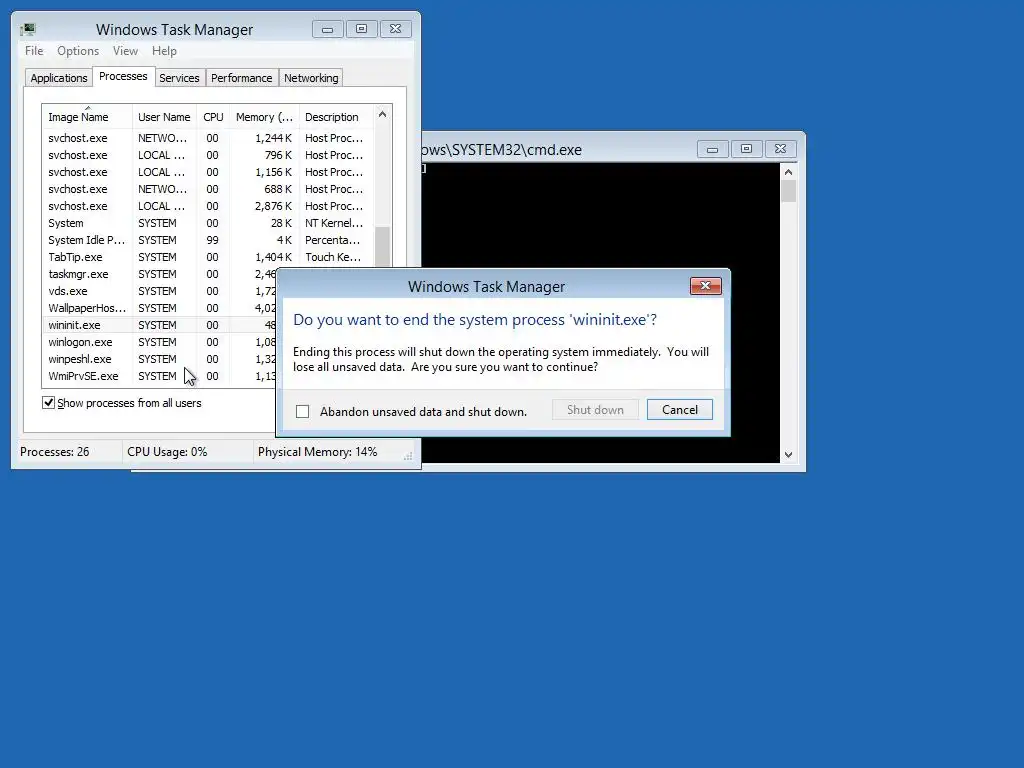Image resolution: width=1024 pixels, height=768 pixels.
Task: Select the System process row
Action: (x=208, y=223)
